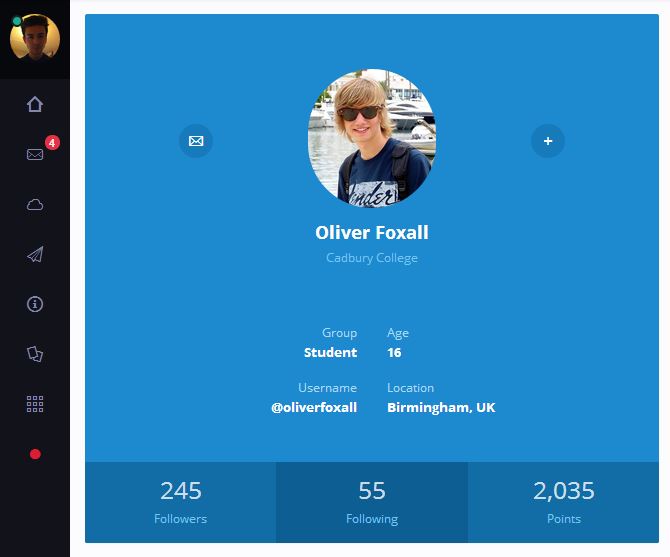Open the info circle icon
670x557 pixels.
click(x=35, y=304)
